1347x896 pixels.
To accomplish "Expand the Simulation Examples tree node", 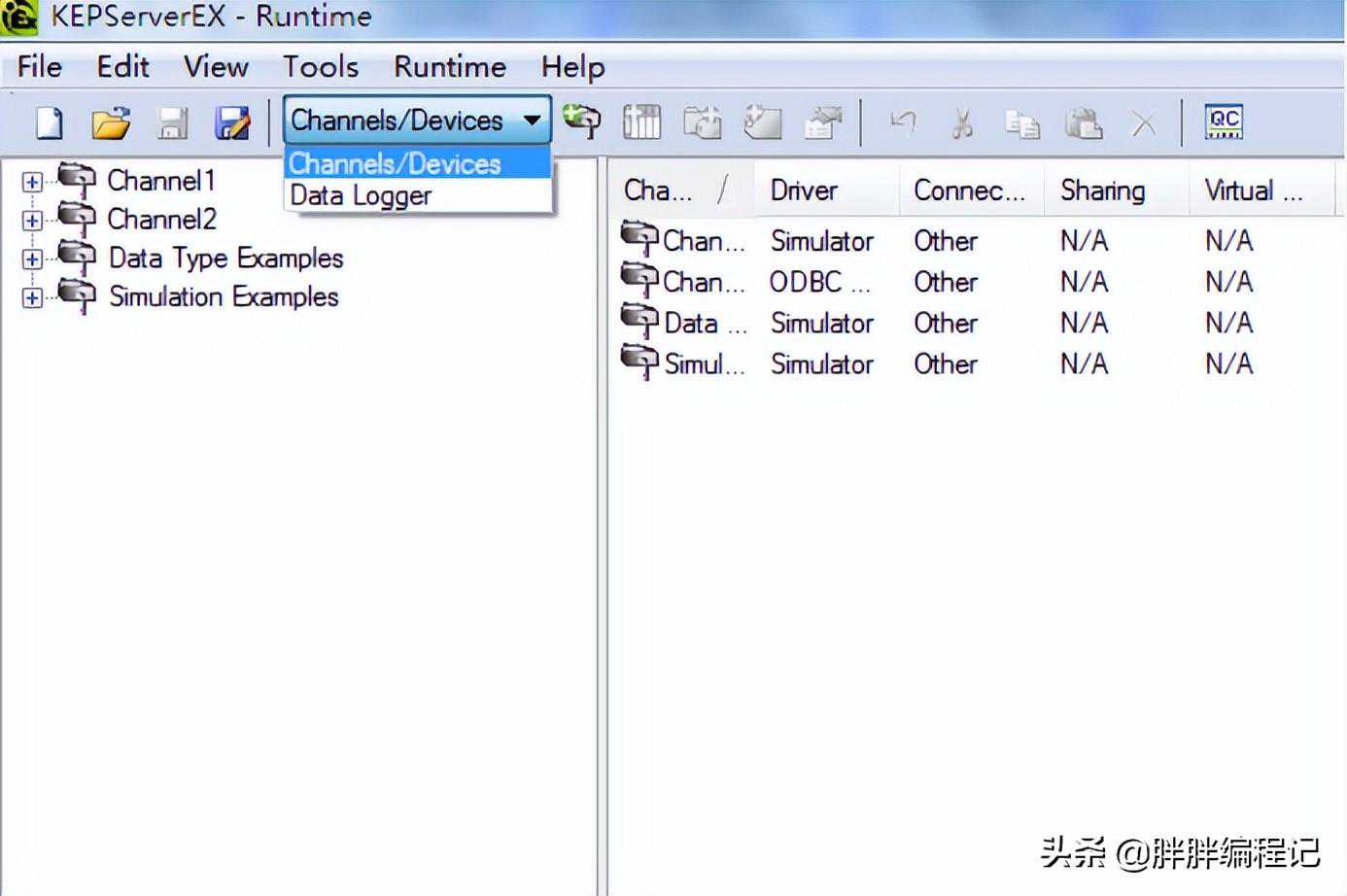I will click(x=32, y=298).
